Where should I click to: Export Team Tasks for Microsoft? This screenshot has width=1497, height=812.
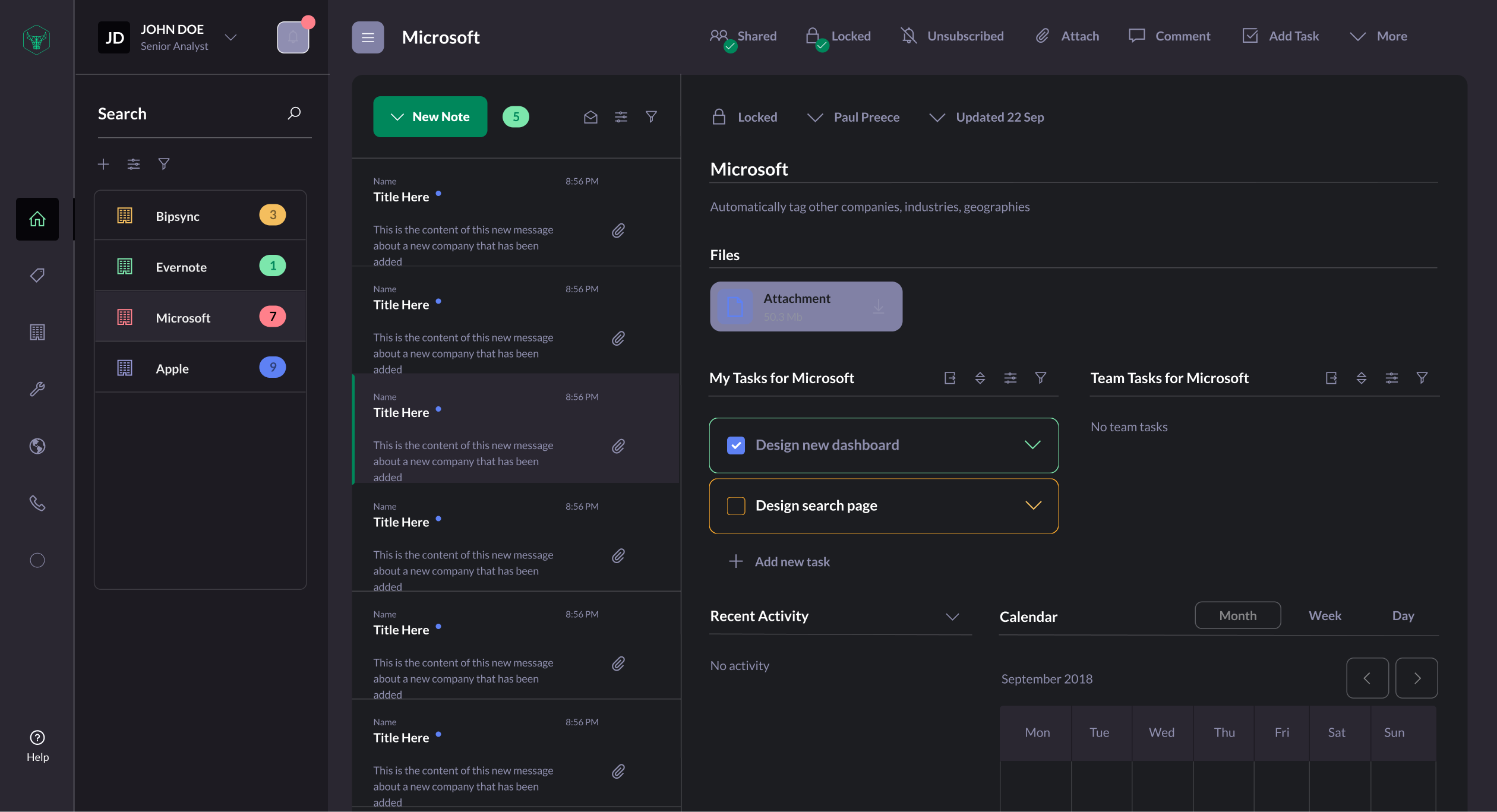pos(1331,378)
